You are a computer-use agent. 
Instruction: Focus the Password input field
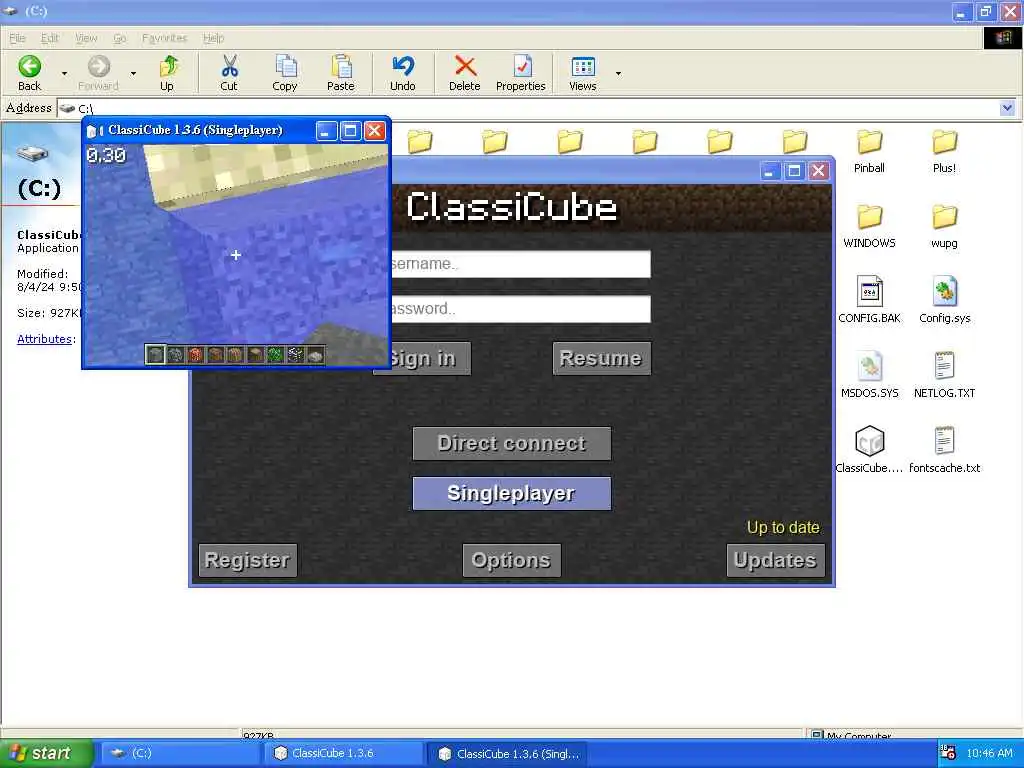520,309
